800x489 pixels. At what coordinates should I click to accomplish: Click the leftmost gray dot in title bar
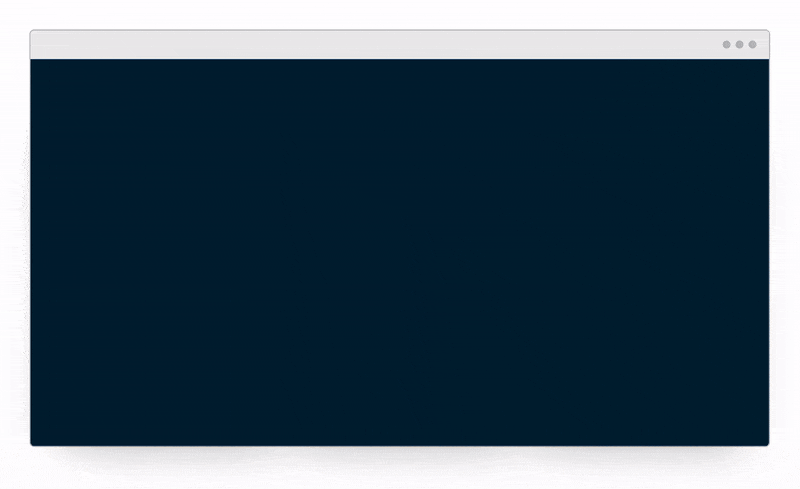coord(727,44)
